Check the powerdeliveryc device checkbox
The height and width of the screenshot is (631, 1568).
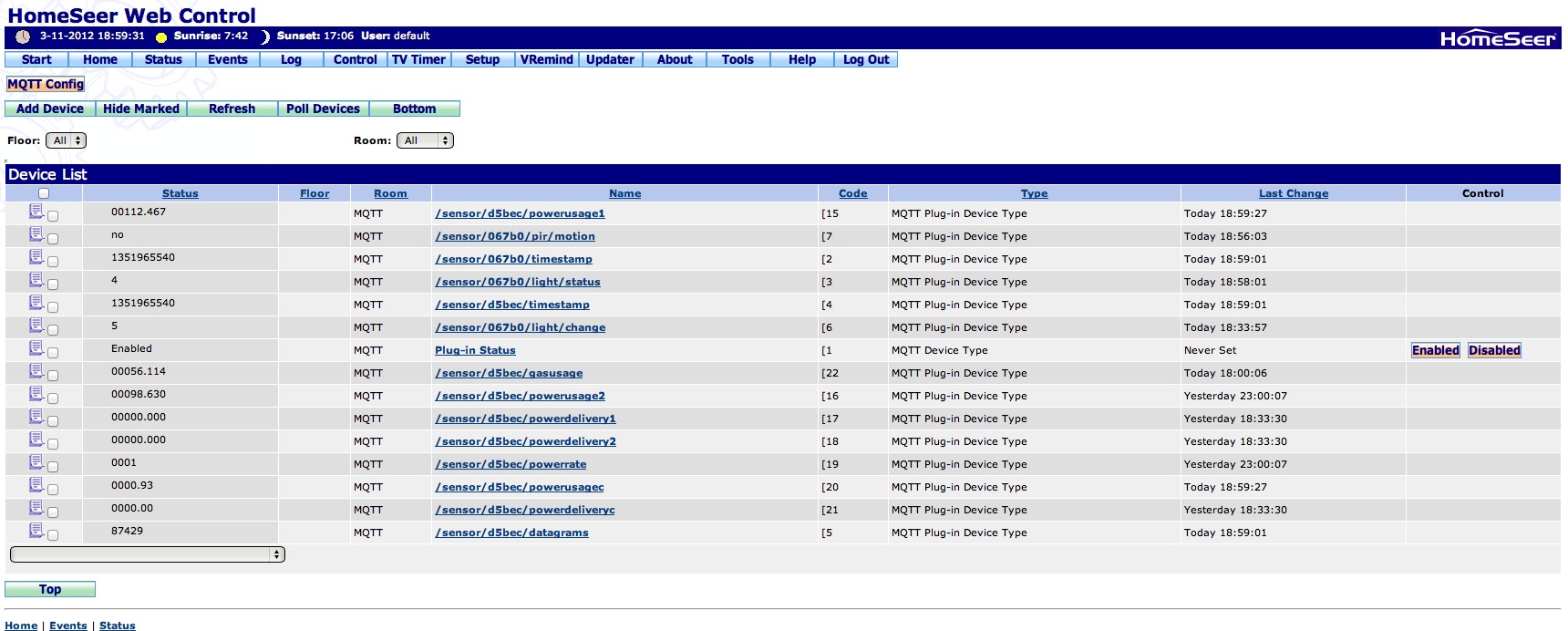[x=53, y=512]
